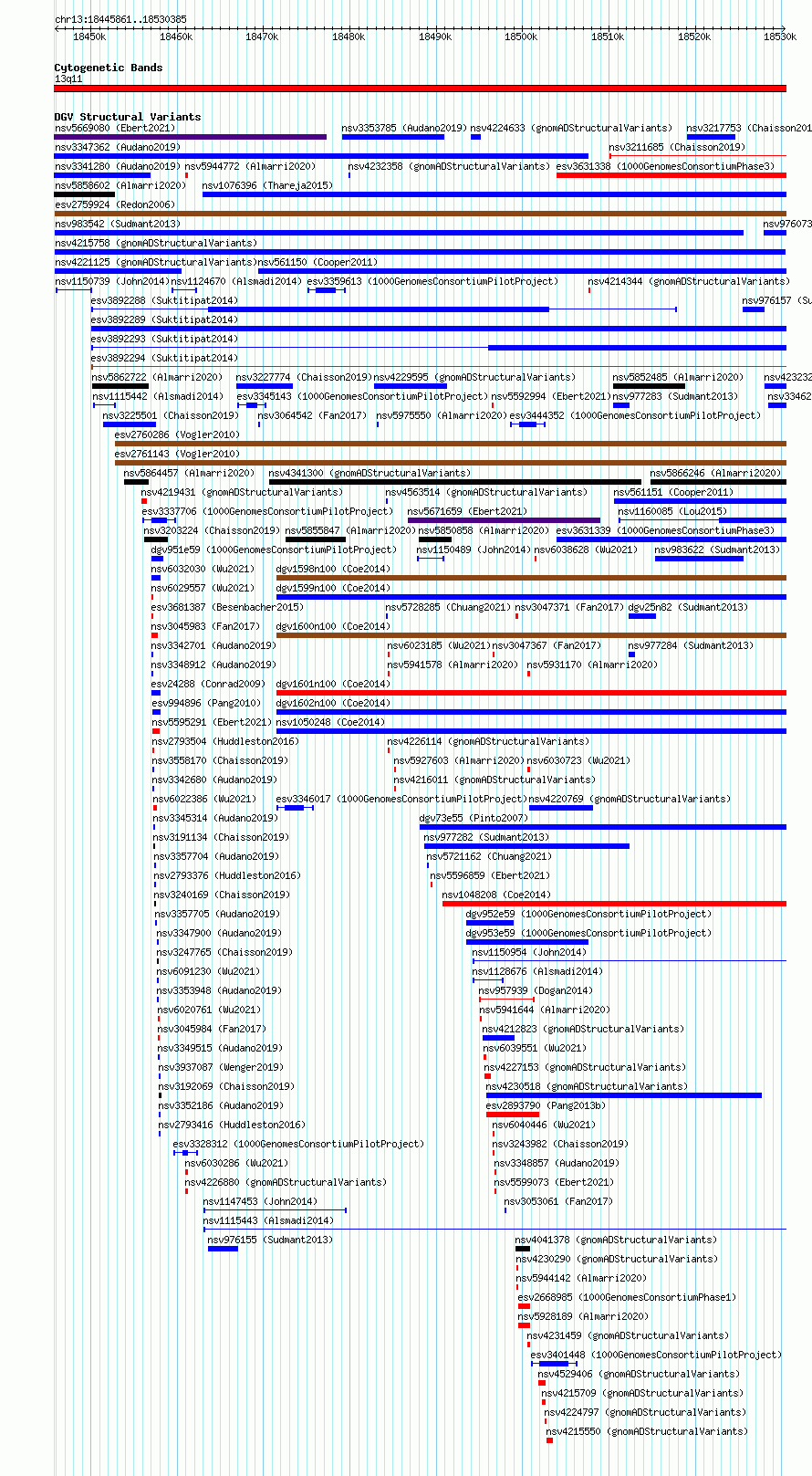Image resolution: width=812 pixels, height=1476 pixels.
Task: Select the Cytogenetic Bands track title
Action: click(109, 68)
